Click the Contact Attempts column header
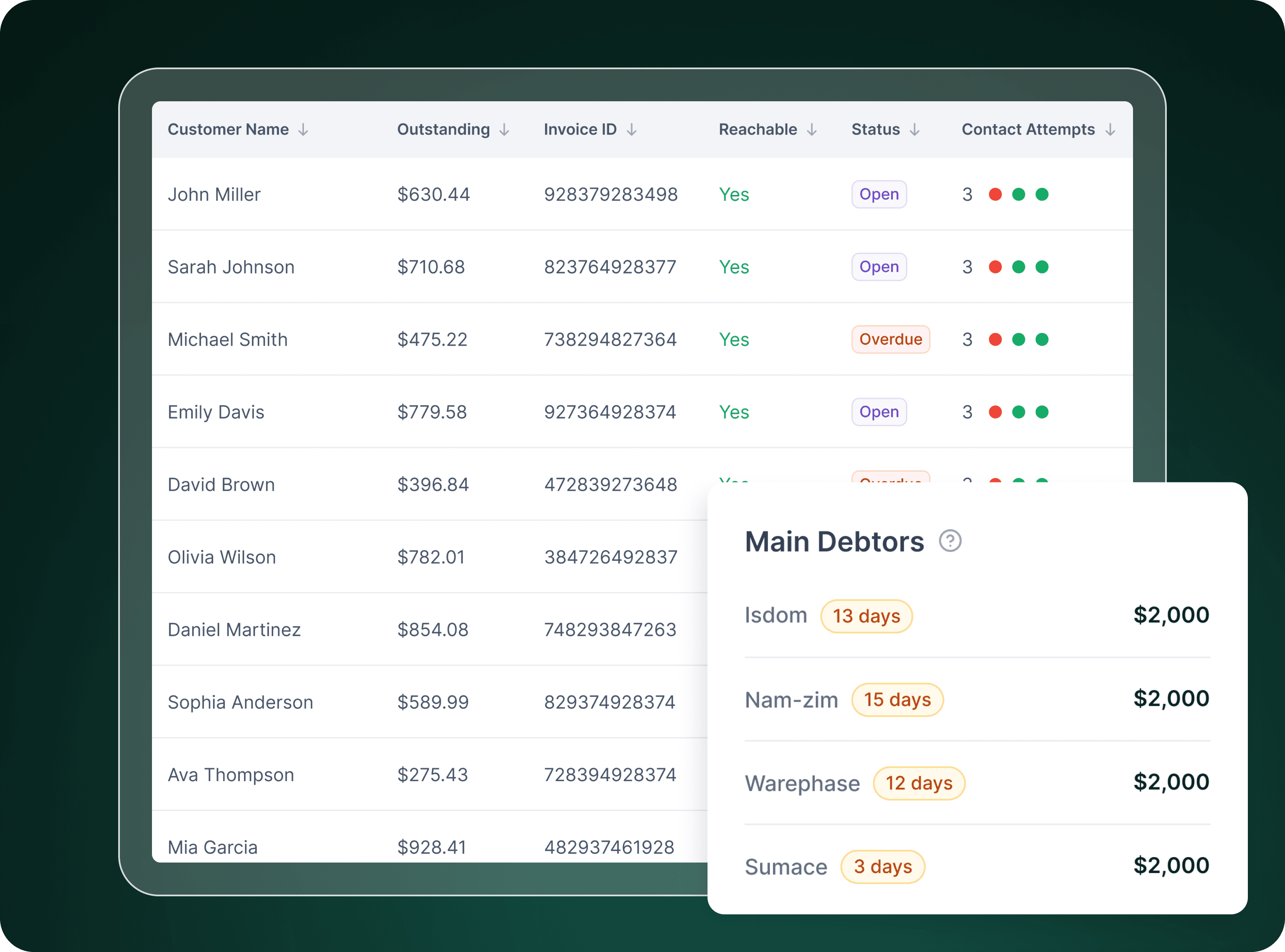 tap(1028, 130)
